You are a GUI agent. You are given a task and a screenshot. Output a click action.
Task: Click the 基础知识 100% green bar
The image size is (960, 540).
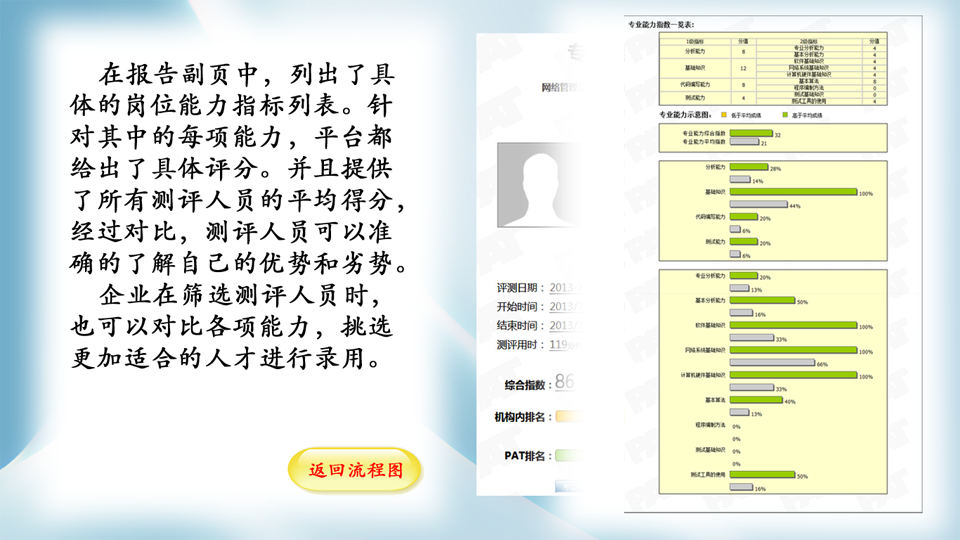793,192
